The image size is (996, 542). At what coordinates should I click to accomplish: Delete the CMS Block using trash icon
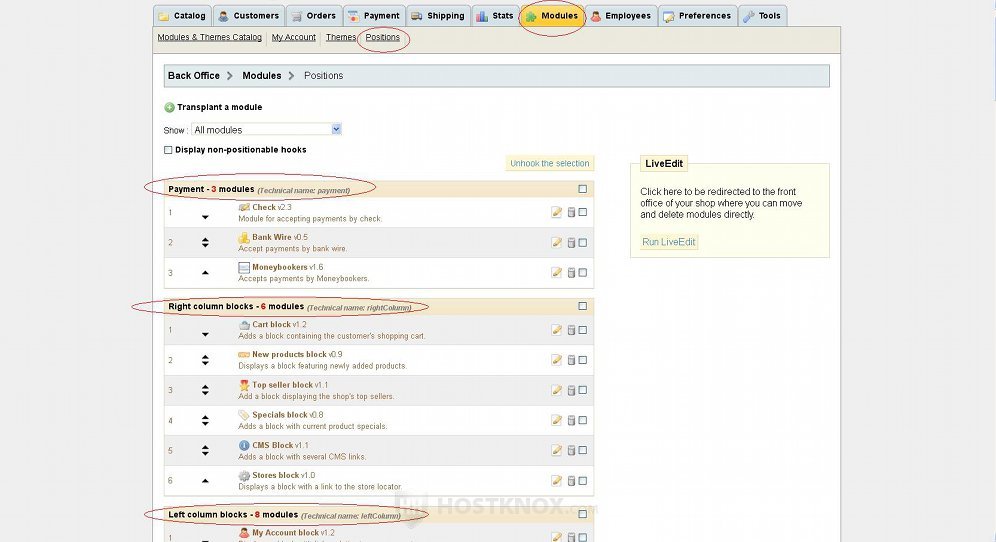[571, 450]
